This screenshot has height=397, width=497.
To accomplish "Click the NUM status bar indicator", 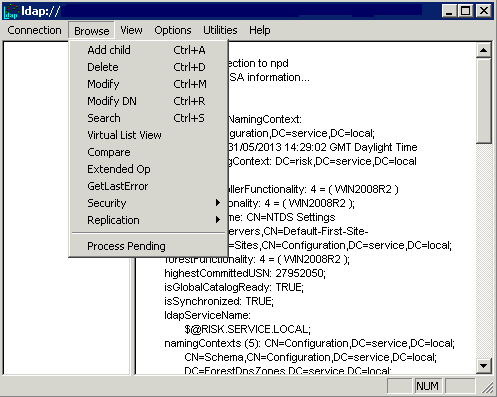I will coord(427,386).
